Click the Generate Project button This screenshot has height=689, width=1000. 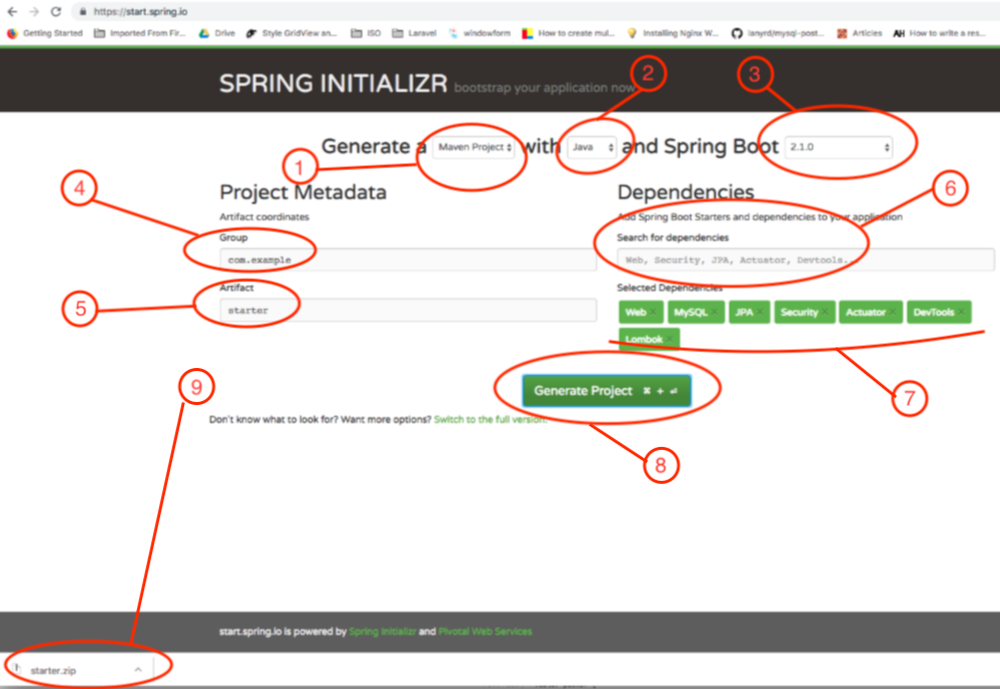[606, 390]
